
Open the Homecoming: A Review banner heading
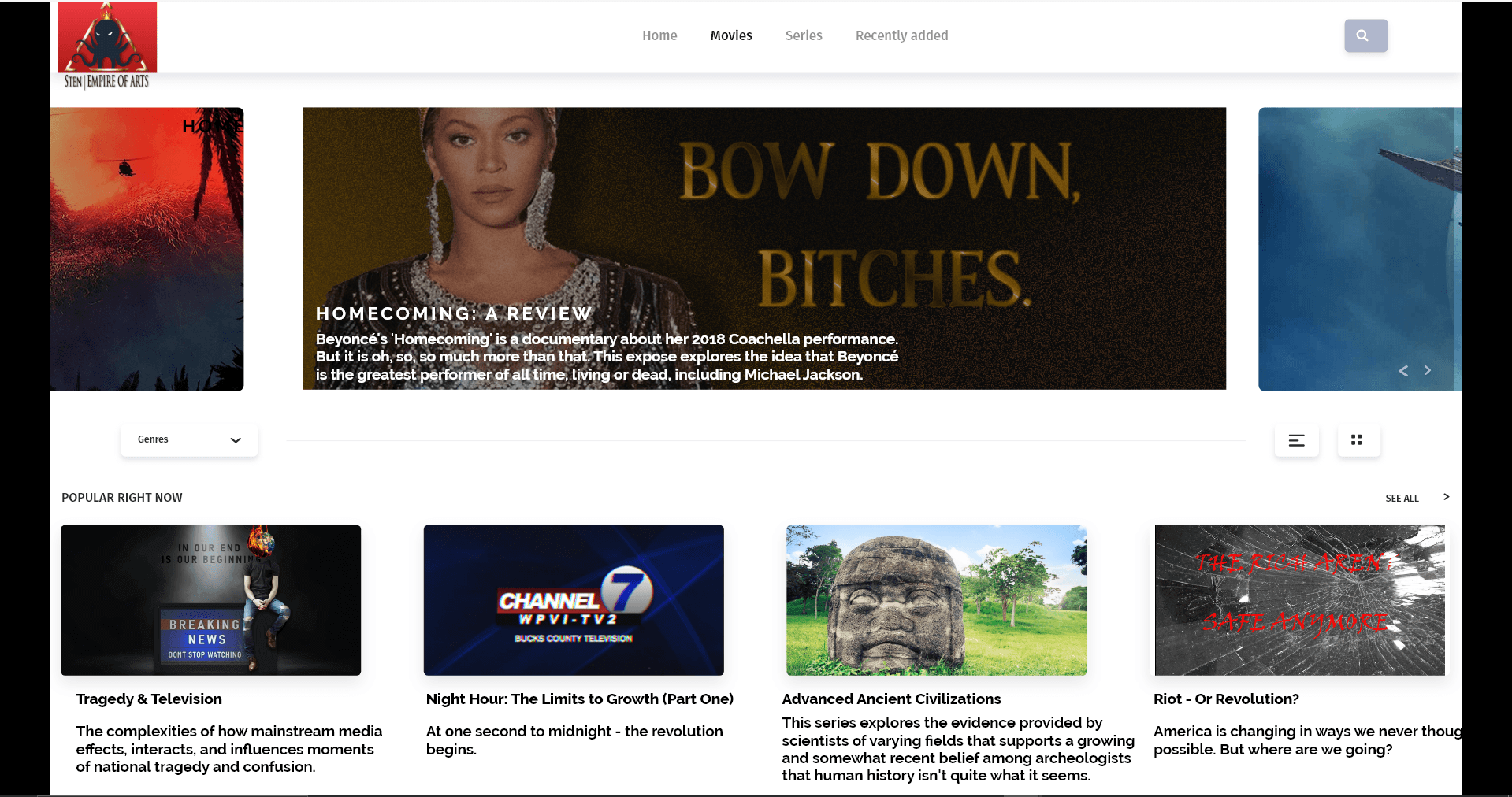tap(454, 313)
